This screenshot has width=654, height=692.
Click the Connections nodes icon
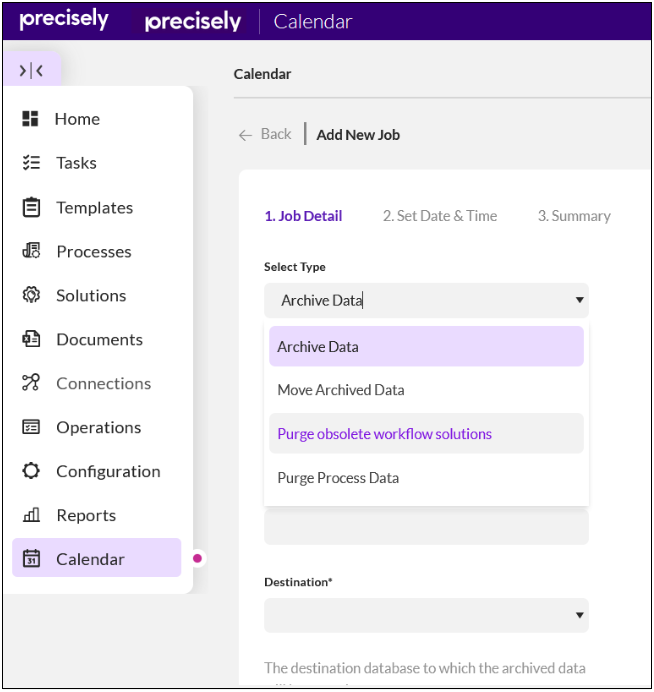(x=31, y=383)
